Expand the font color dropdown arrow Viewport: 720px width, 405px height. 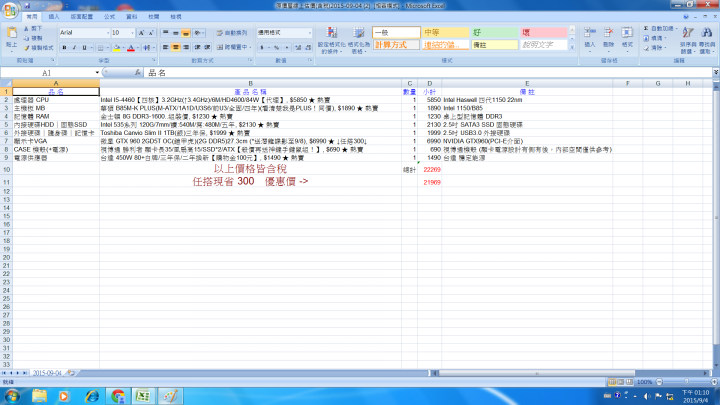pos(138,48)
